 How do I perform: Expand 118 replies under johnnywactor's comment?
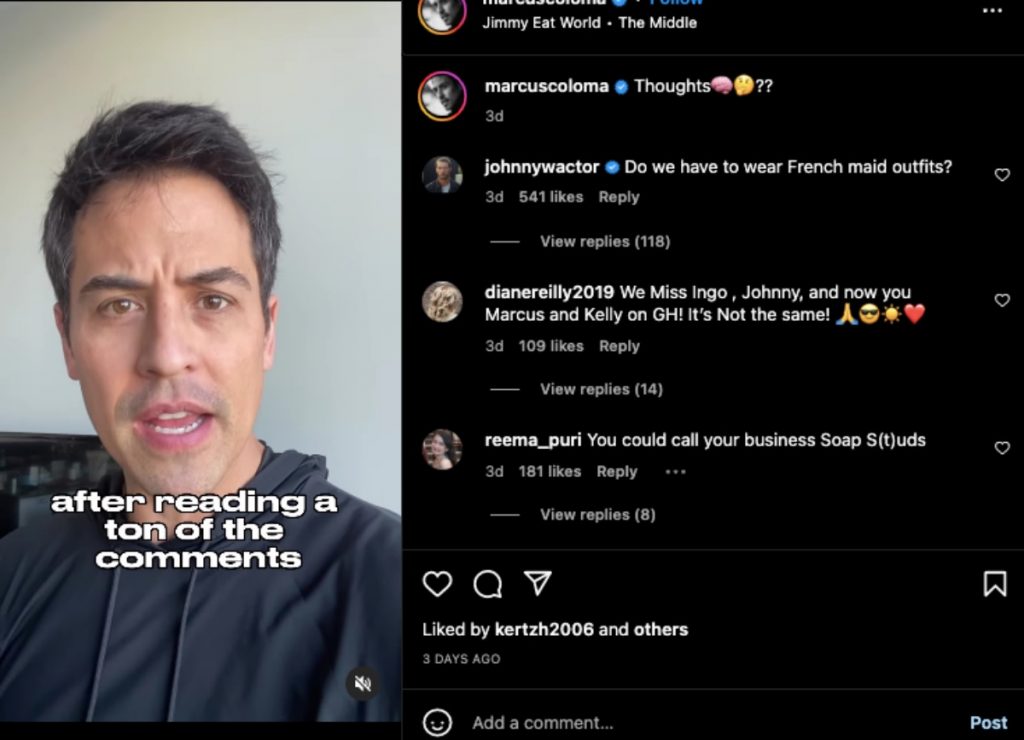click(x=604, y=241)
